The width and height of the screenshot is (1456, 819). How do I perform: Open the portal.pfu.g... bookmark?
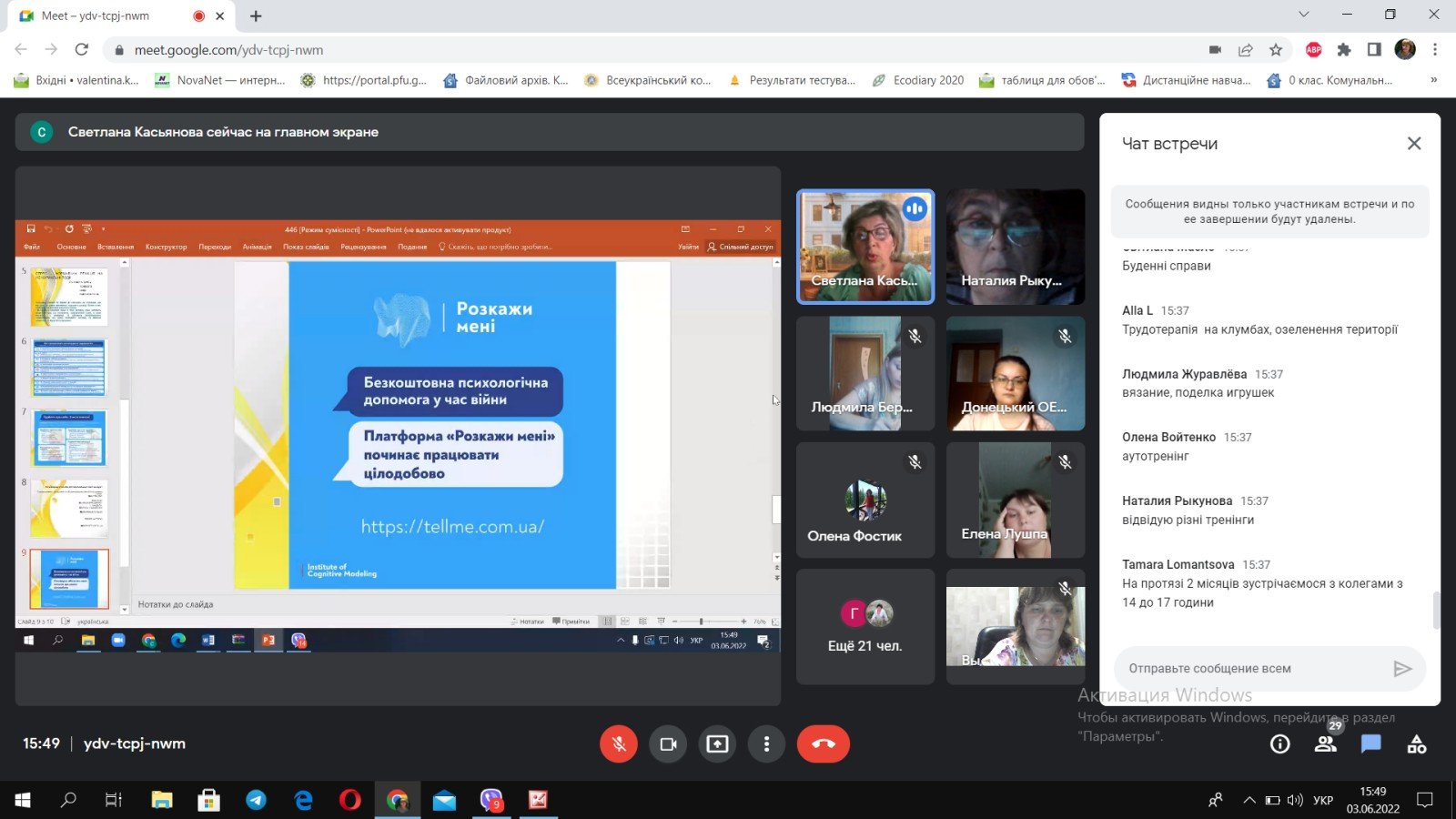coord(364,80)
